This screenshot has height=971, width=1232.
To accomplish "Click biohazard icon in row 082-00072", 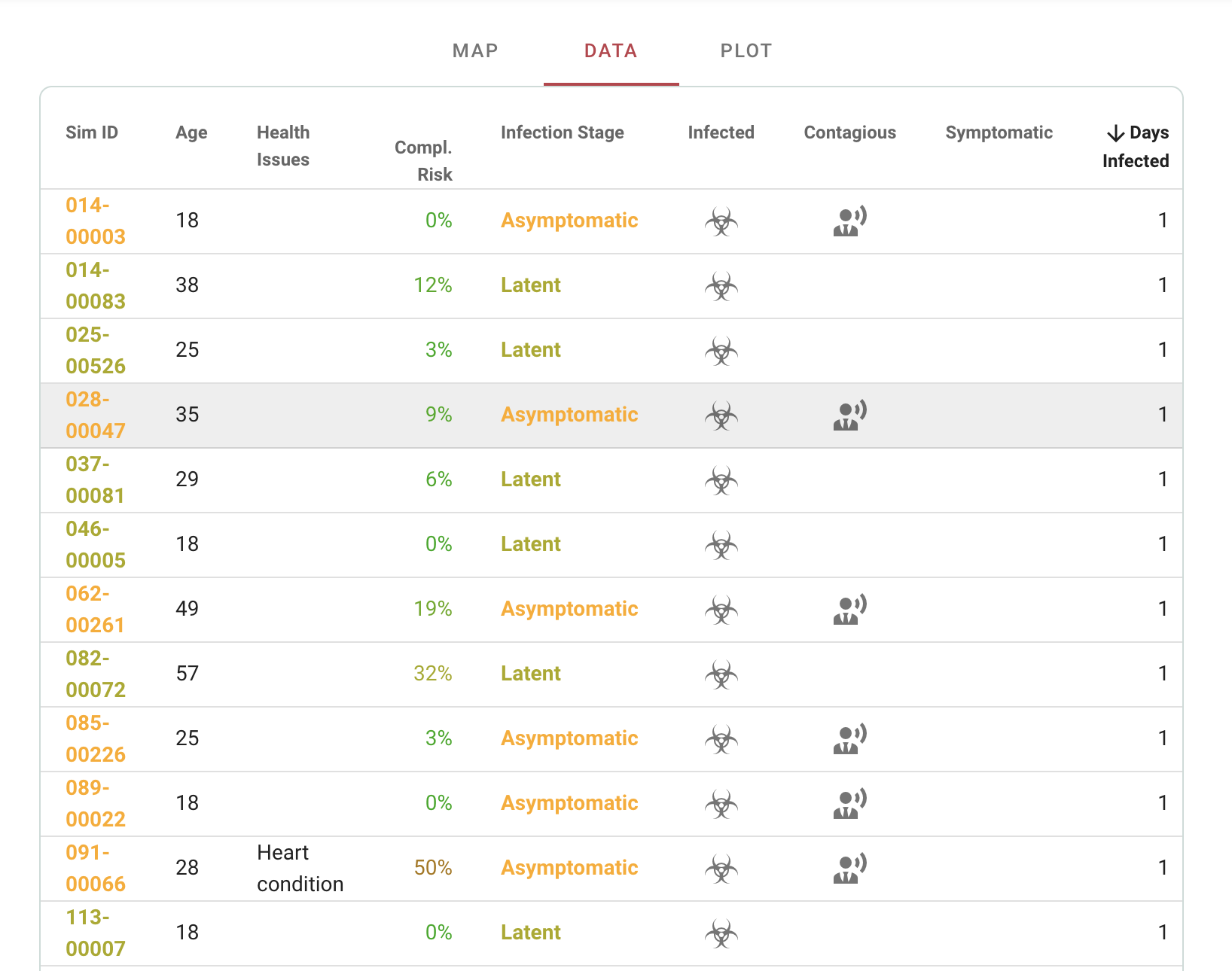I will (721, 674).
